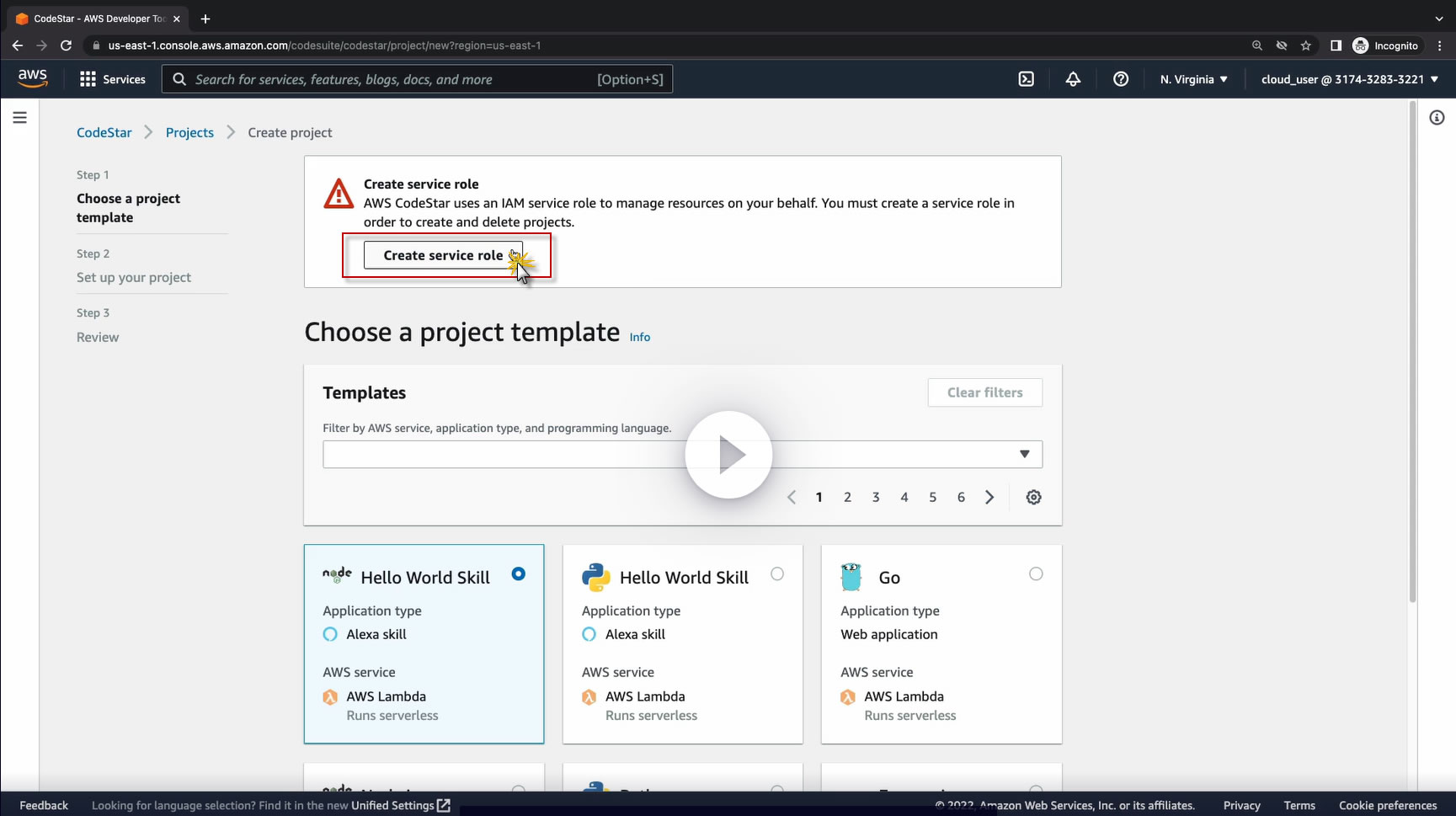Viewport: 1456px width, 816px height.
Task: Go to templates page 6
Action: tap(961, 497)
